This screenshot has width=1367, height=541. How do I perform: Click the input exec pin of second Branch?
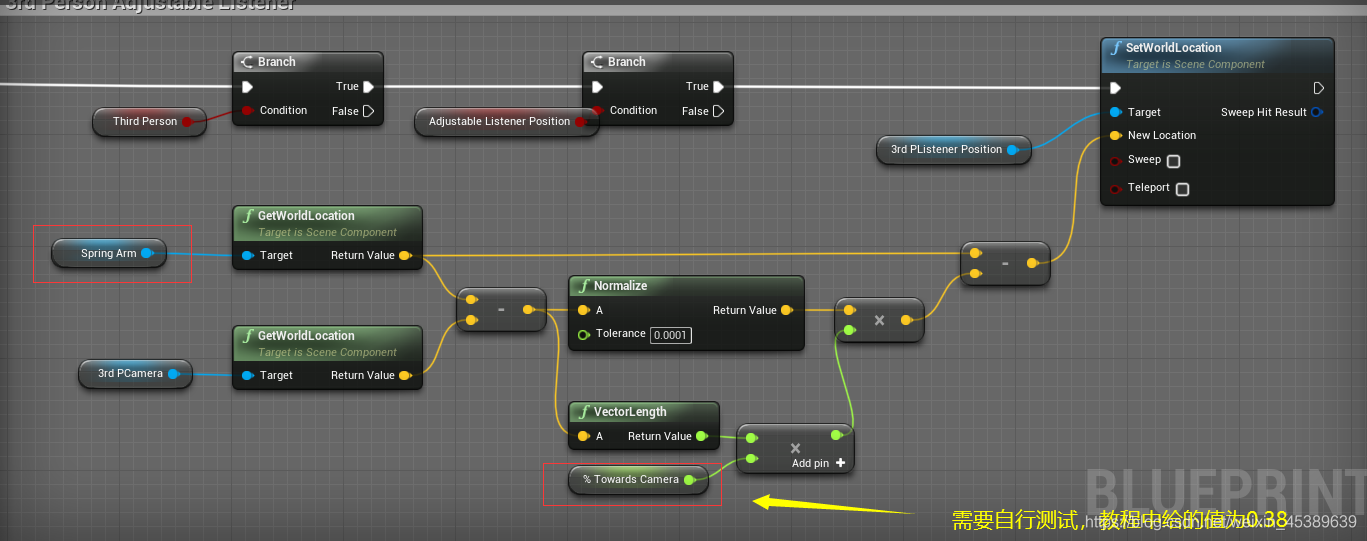click(x=597, y=87)
